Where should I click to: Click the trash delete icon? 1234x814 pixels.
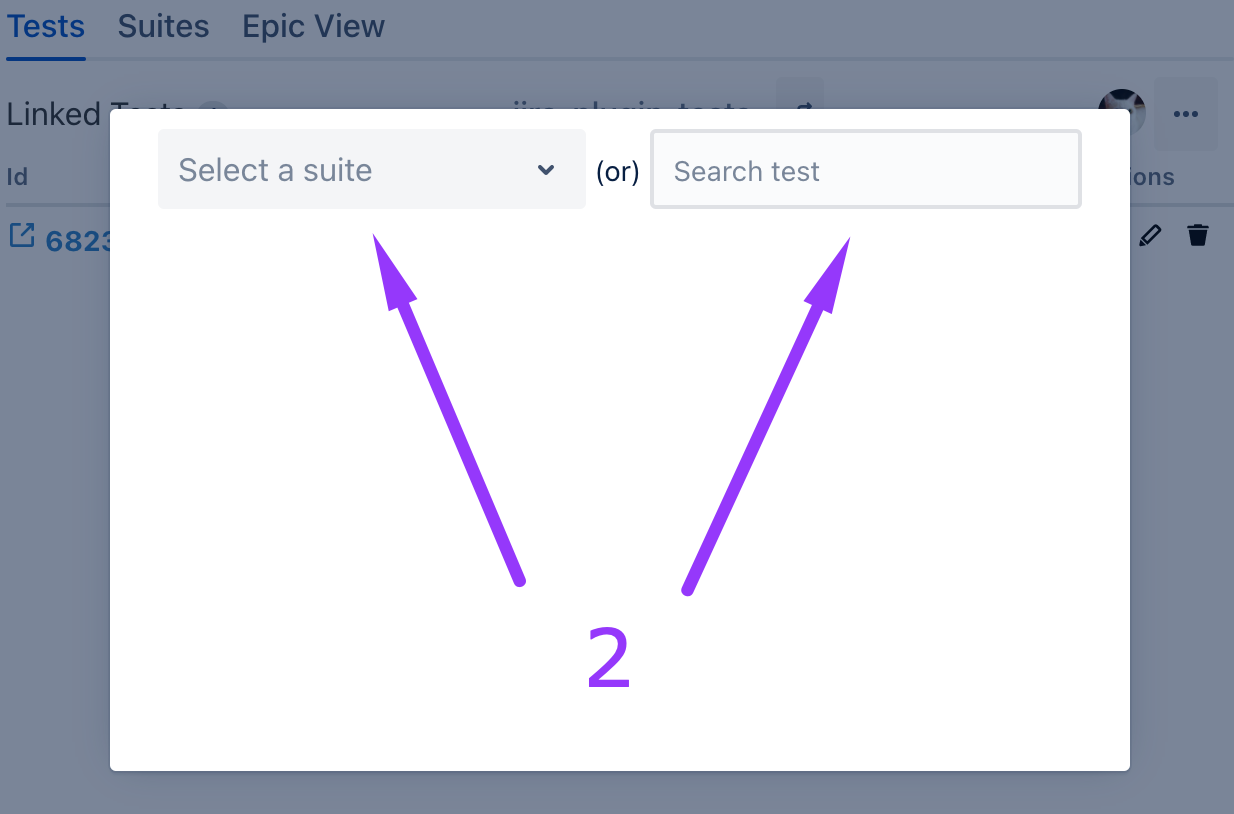1197,235
